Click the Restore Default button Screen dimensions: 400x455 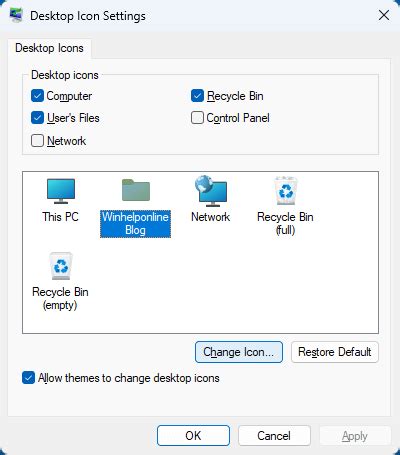tap(335, 352)
